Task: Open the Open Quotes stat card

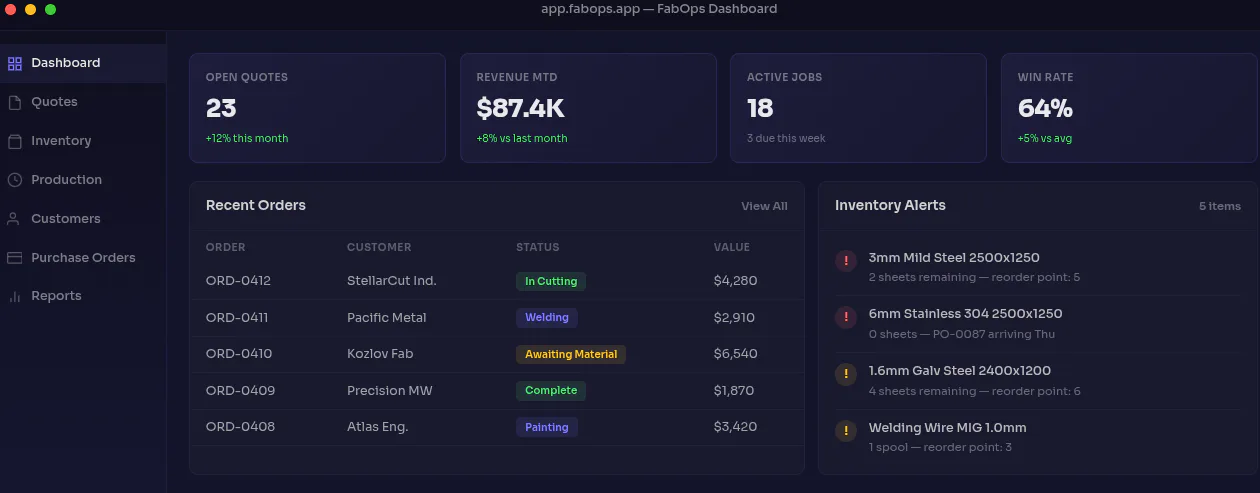Action: coord(317,108)
